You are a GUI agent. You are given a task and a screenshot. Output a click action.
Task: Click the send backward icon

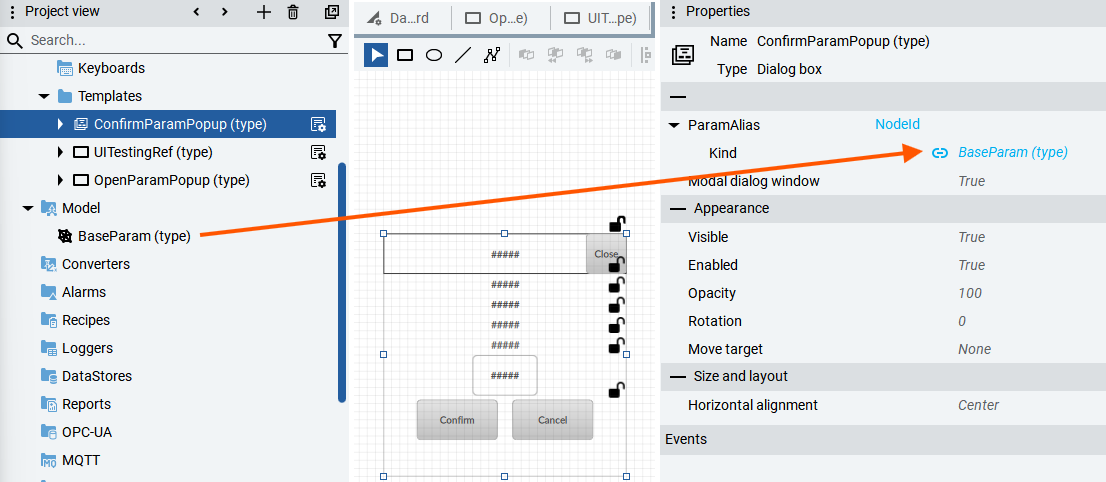pos(555,54)
